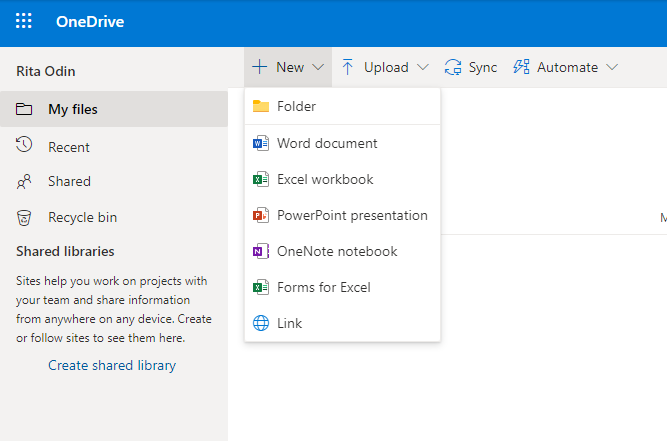Click the Upload button label

(x=386, y=67)
